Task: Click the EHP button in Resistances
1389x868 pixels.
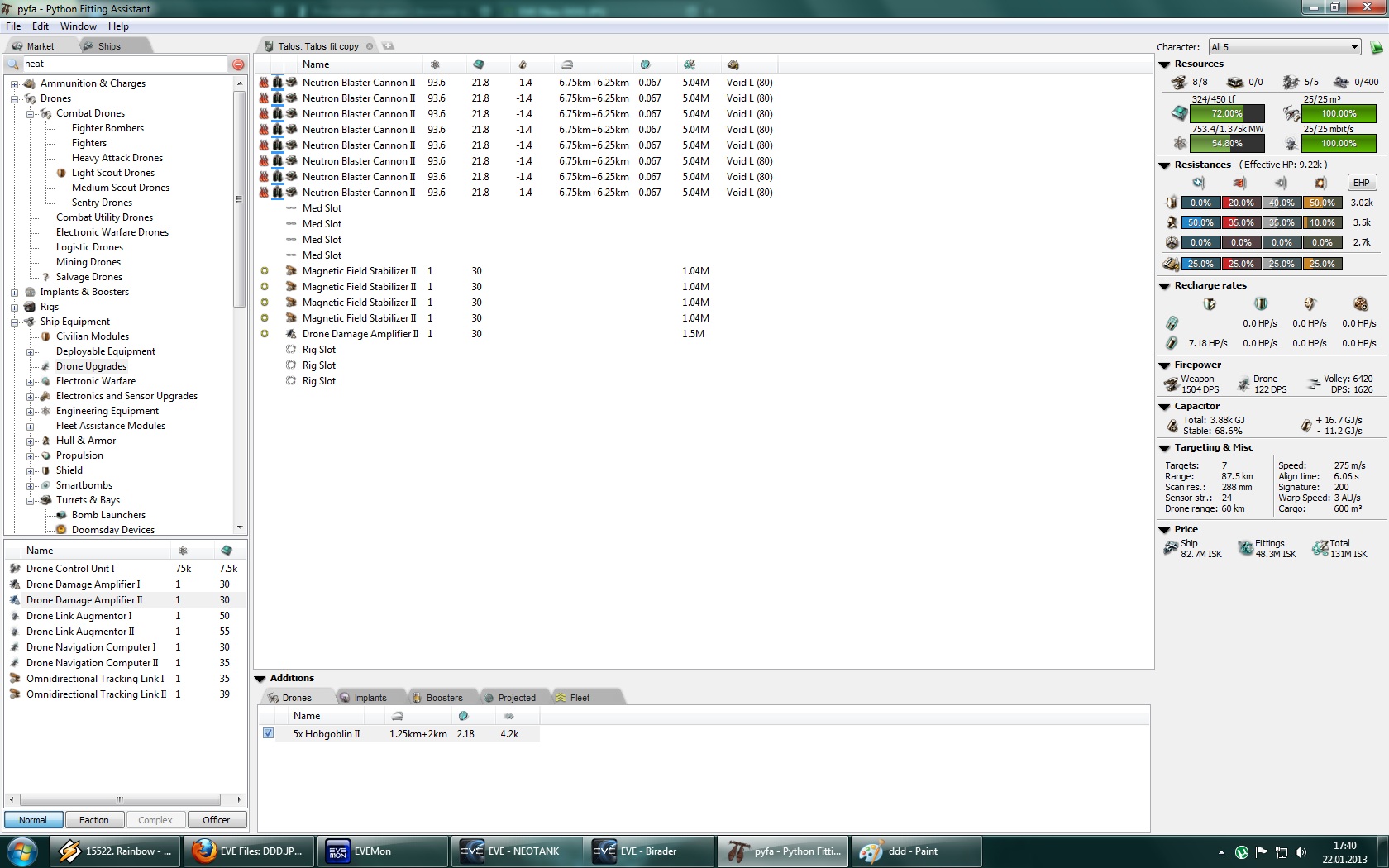Action: point(1361,183)
